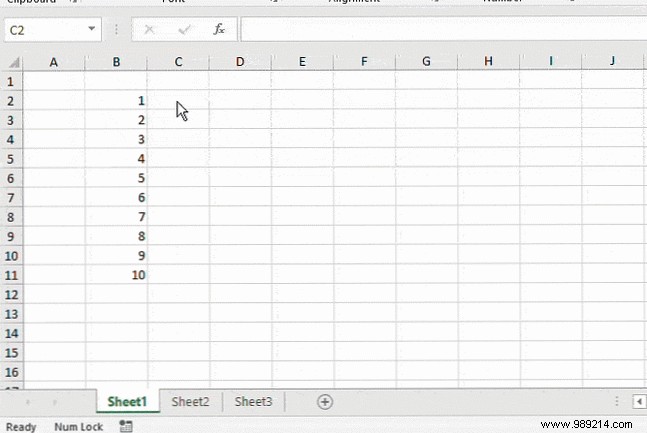Click cell B5 containing 4
Viewport: 647px width, 433px height.
pos(116,159)
